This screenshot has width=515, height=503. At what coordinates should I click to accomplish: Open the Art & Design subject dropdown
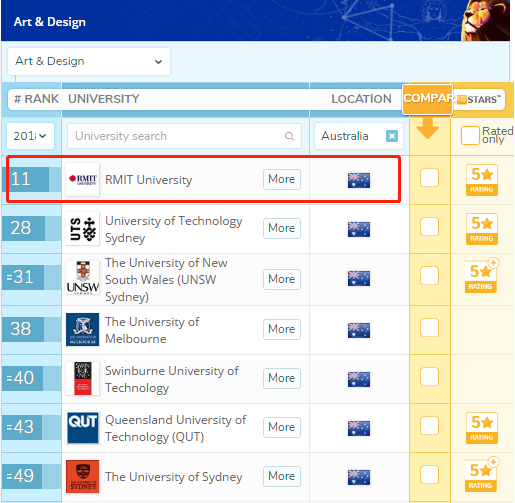[89, 61]
